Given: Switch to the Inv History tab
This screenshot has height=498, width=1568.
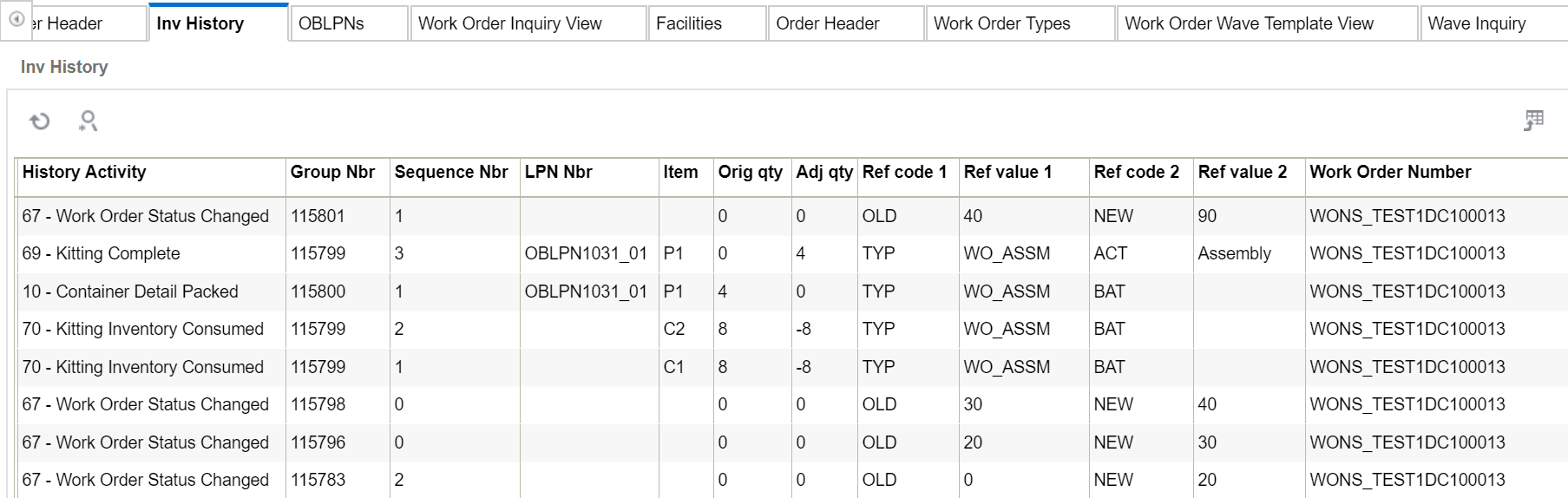Looking at the screenshot, I should (x=218, y=23).
